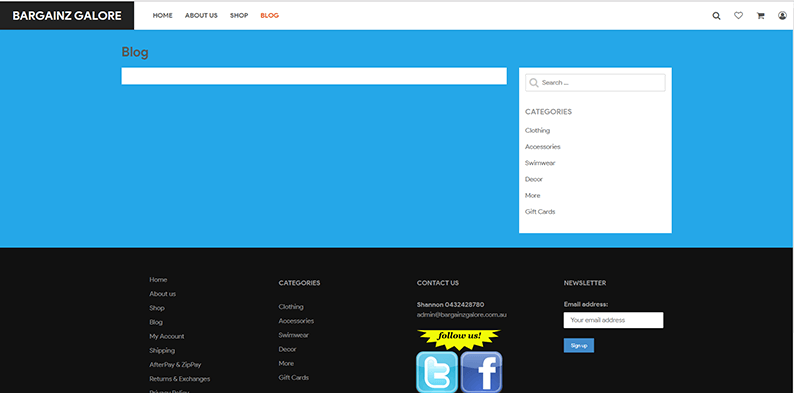
Task: Open Accessories category in sidebar
Action: coord(543,146)
